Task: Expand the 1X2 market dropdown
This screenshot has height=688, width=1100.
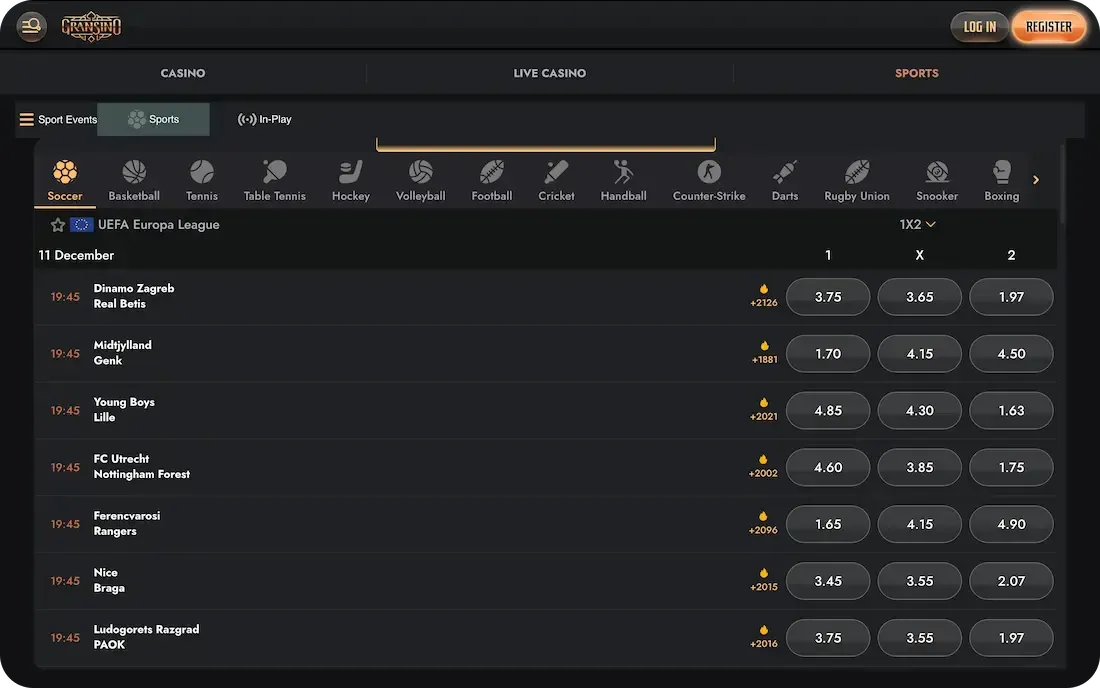Action: pos(918,224)
